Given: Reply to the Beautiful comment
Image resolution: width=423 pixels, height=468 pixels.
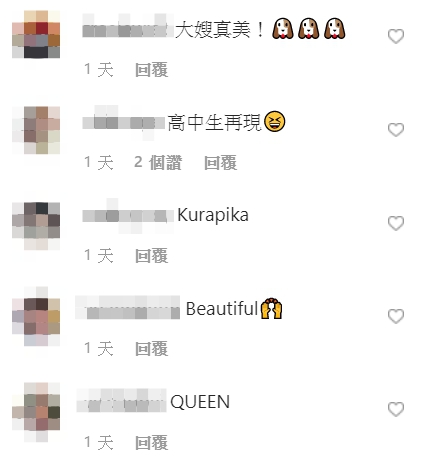Looking at the screenshot, I should (151, 349).
